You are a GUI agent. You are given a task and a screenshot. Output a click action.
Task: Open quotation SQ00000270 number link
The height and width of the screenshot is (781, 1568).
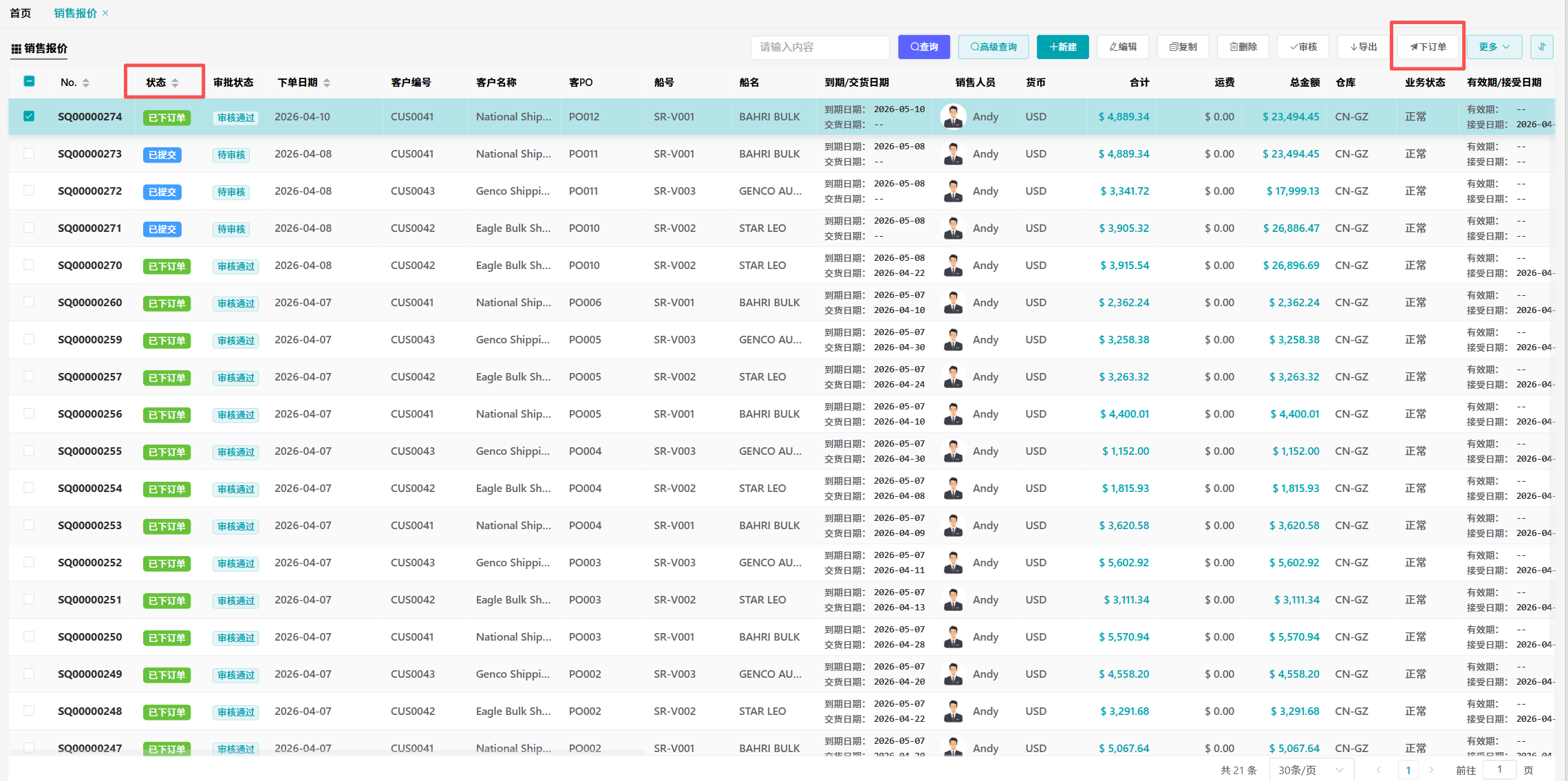tap(90, 266)
